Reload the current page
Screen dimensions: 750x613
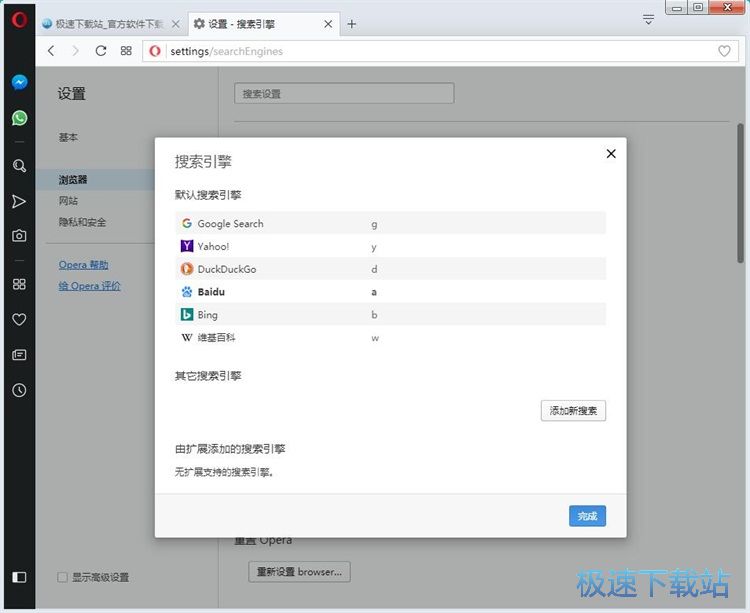pyautogui.click(x=100, y=51)
